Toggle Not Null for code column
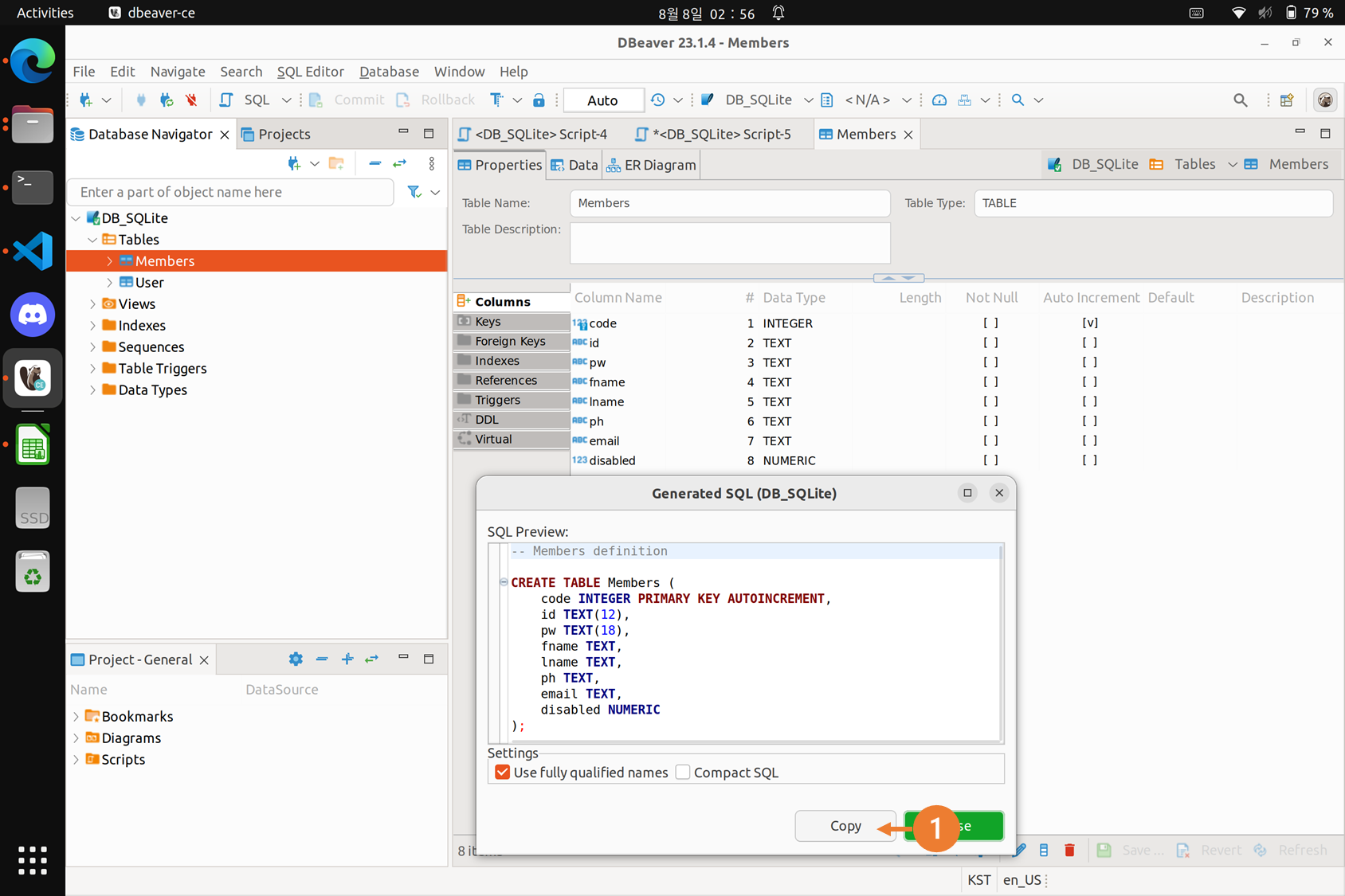This screenshot has width=1345, height=896. click(x=990, y=323)
